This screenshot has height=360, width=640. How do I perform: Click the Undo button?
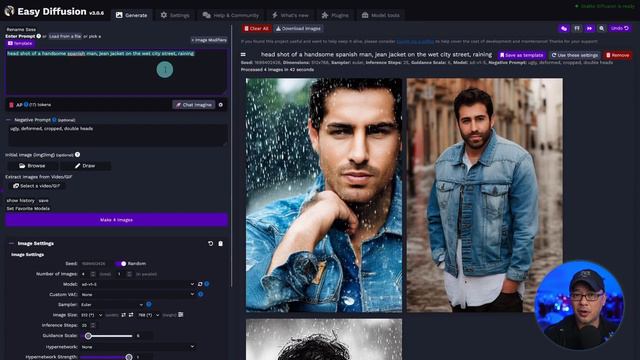pyautogui.click(x=620, y=28)
